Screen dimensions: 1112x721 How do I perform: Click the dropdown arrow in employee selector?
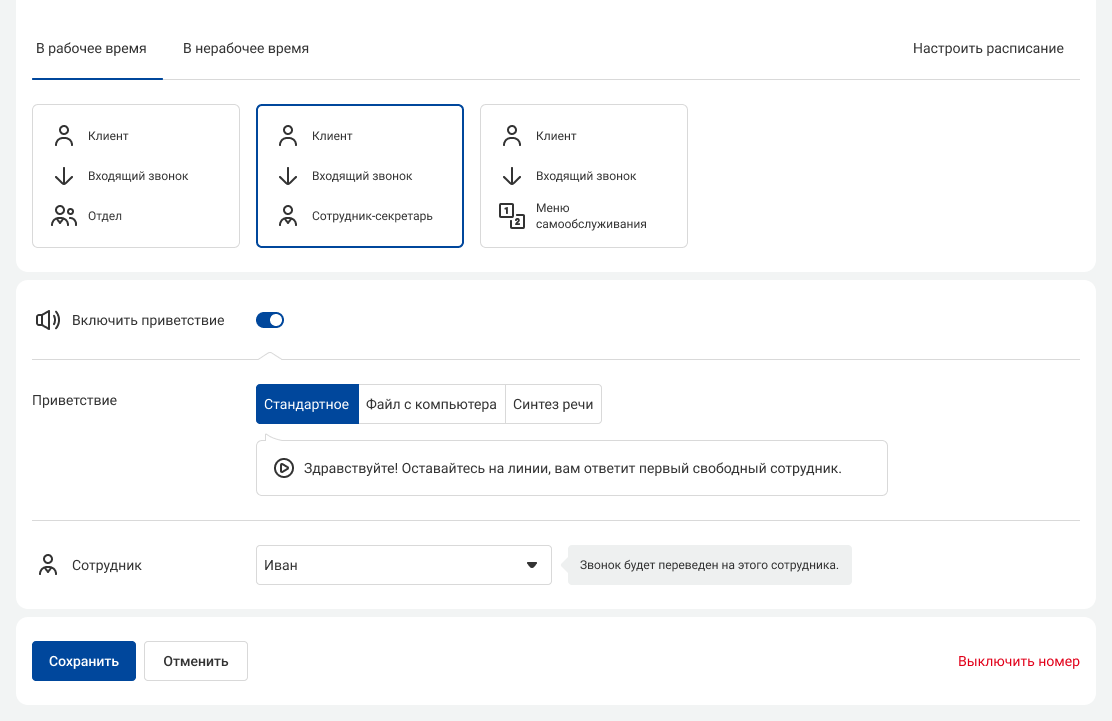pos(532,565)
